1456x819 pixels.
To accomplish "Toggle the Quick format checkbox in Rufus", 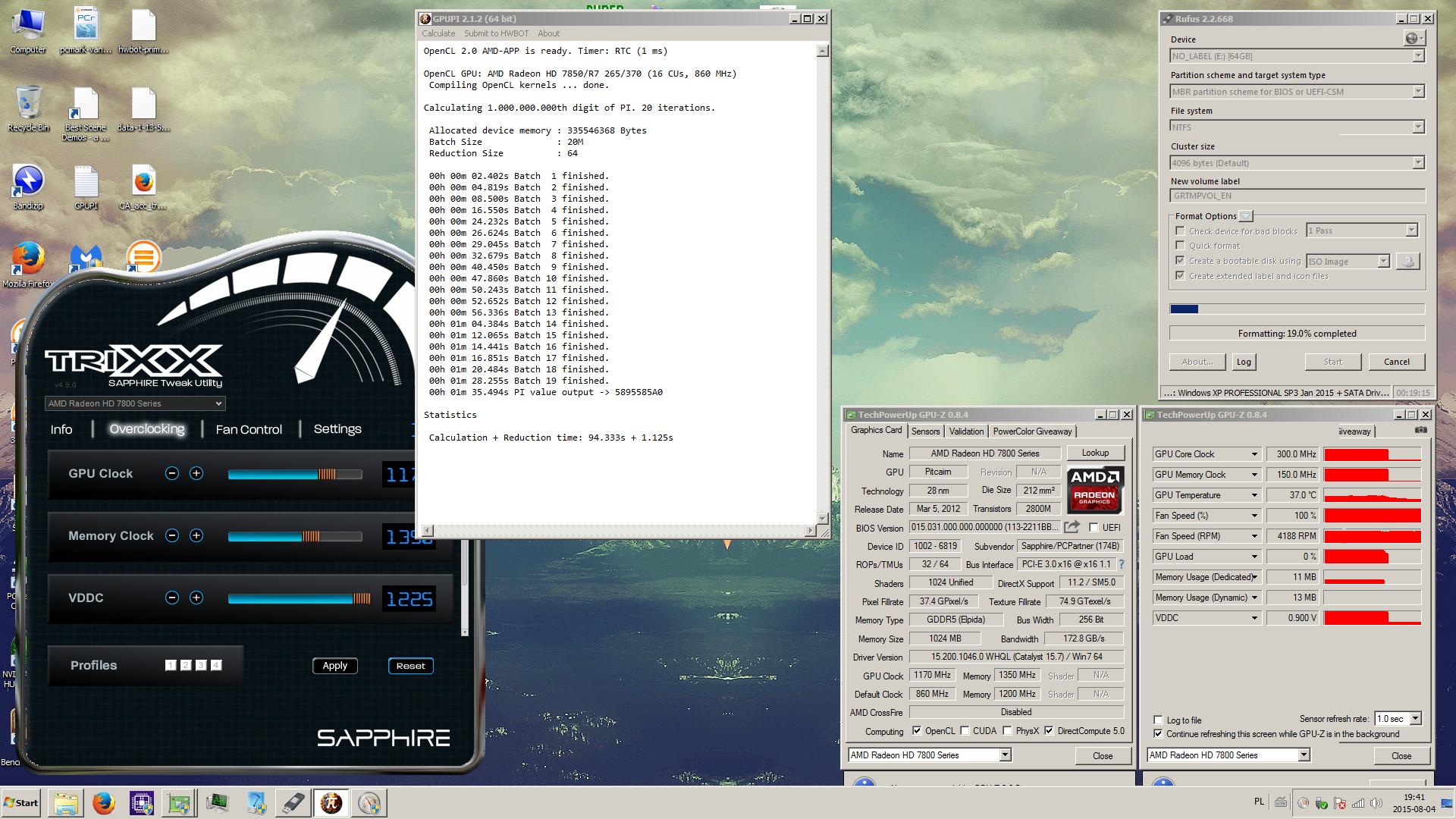I will pyautogui.click(x=1180, y=246).
